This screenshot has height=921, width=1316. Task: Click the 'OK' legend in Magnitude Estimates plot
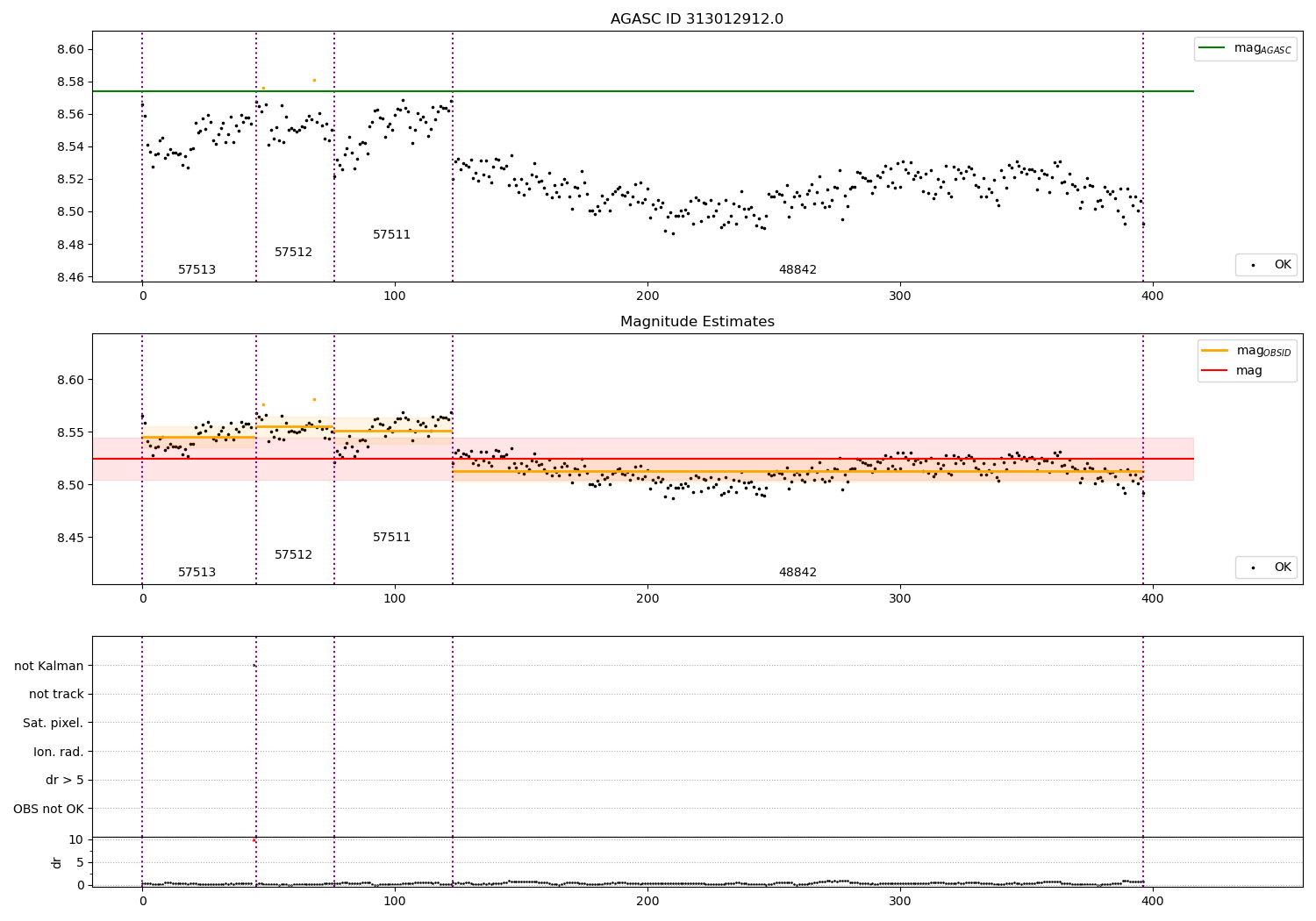tap(1266, 568)
